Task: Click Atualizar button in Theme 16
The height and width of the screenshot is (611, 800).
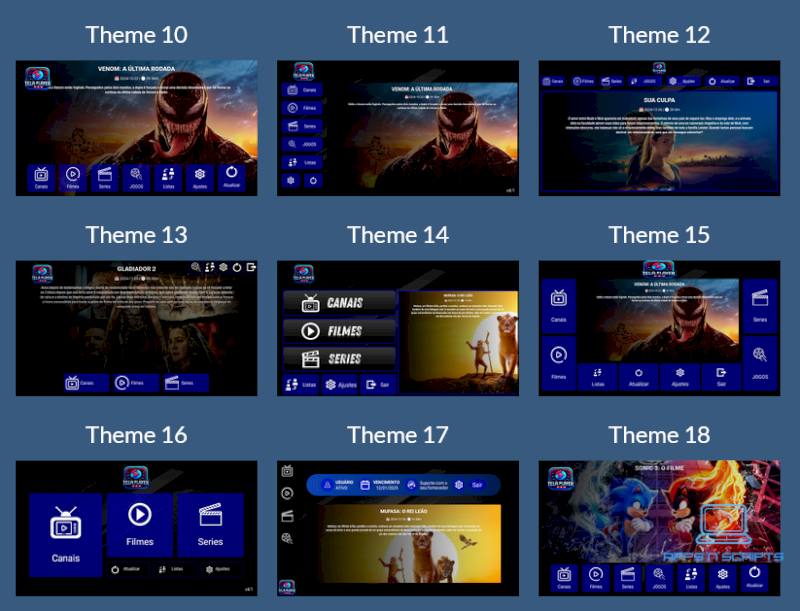Action: click(x=129, y=569)
